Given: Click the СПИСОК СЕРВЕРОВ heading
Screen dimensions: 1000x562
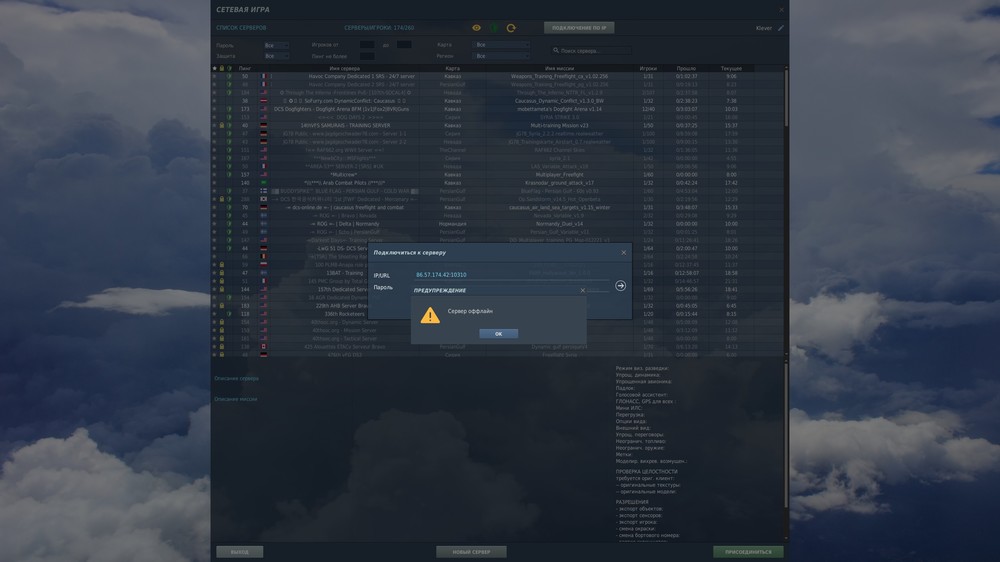Looking at the screenshot, I should pos(241,28).
